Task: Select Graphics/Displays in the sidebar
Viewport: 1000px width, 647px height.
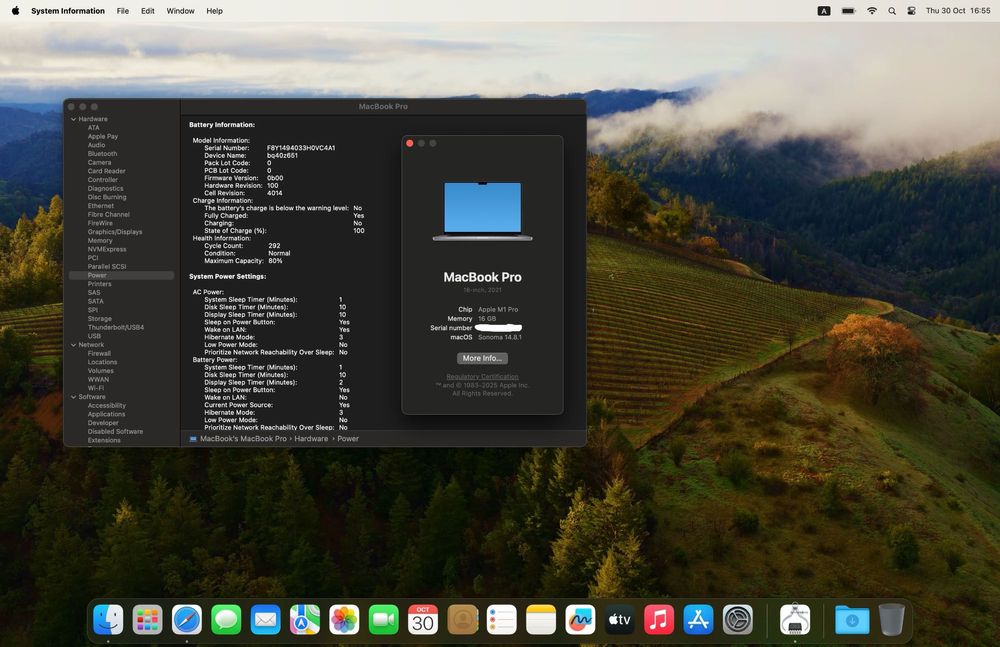Action: pos(115,232)
